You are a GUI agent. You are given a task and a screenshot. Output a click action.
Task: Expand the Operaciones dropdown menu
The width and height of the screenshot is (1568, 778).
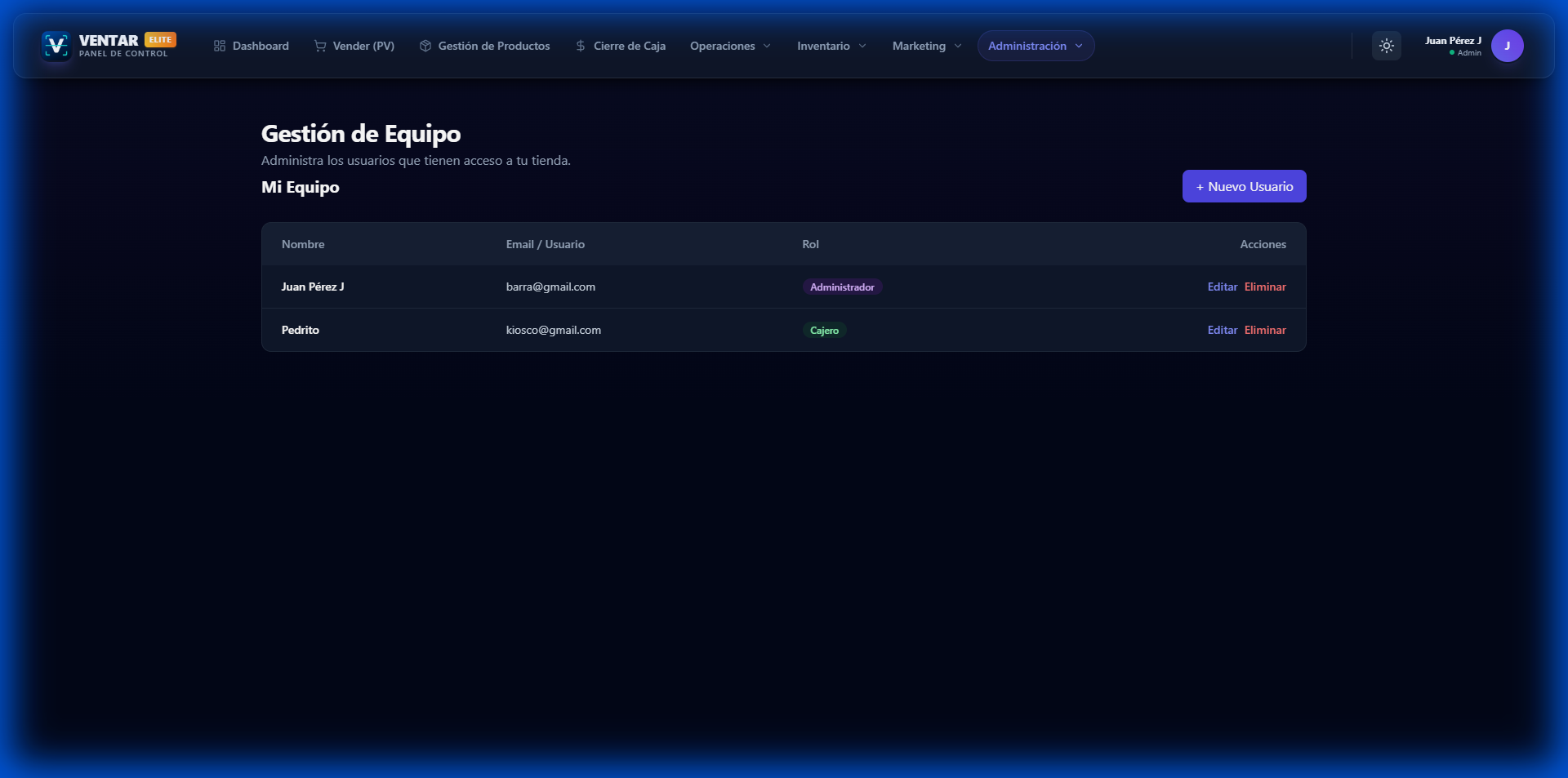(730, 46)
